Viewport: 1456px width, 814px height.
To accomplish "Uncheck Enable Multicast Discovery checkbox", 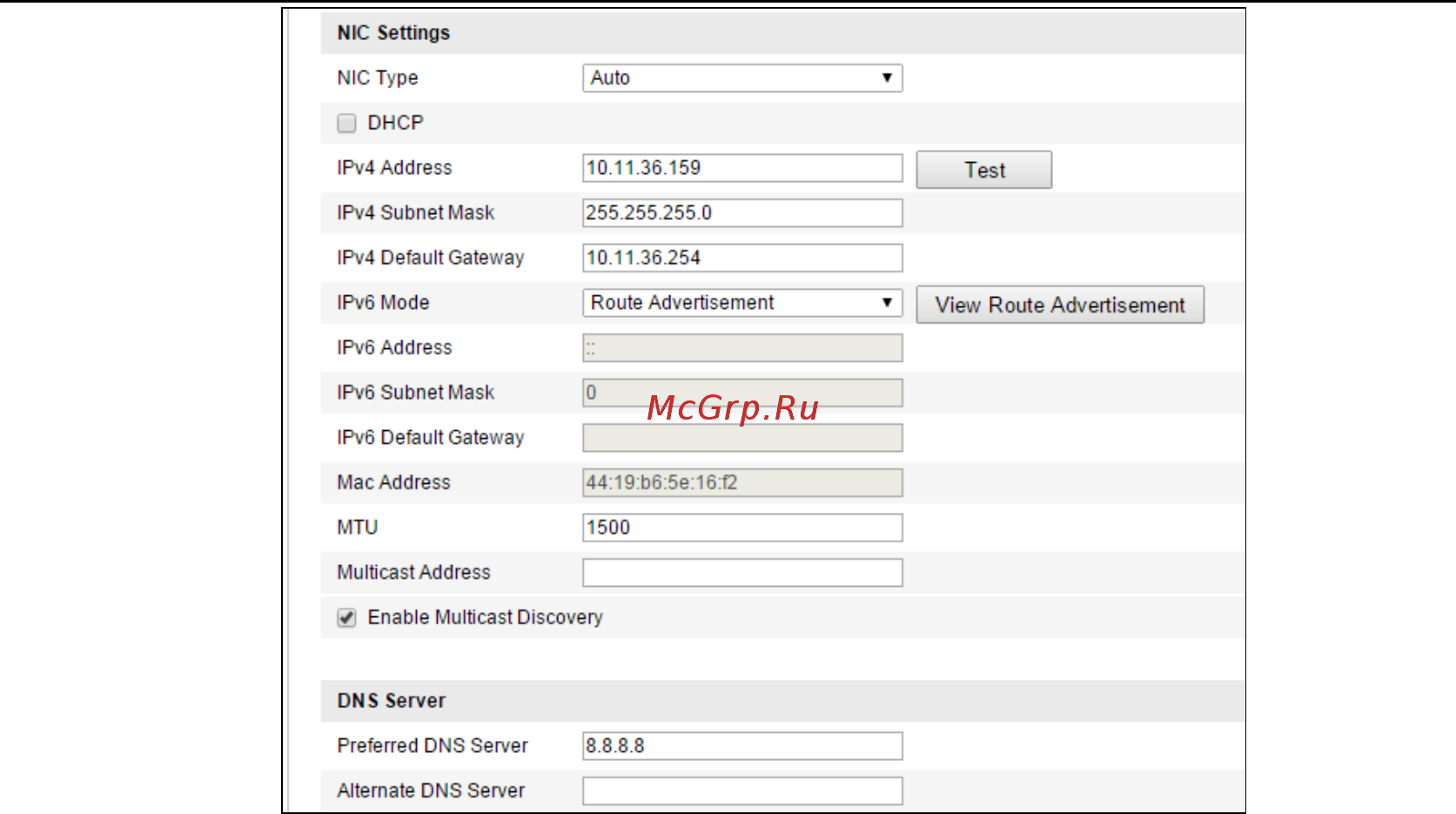I will [346, 618].
